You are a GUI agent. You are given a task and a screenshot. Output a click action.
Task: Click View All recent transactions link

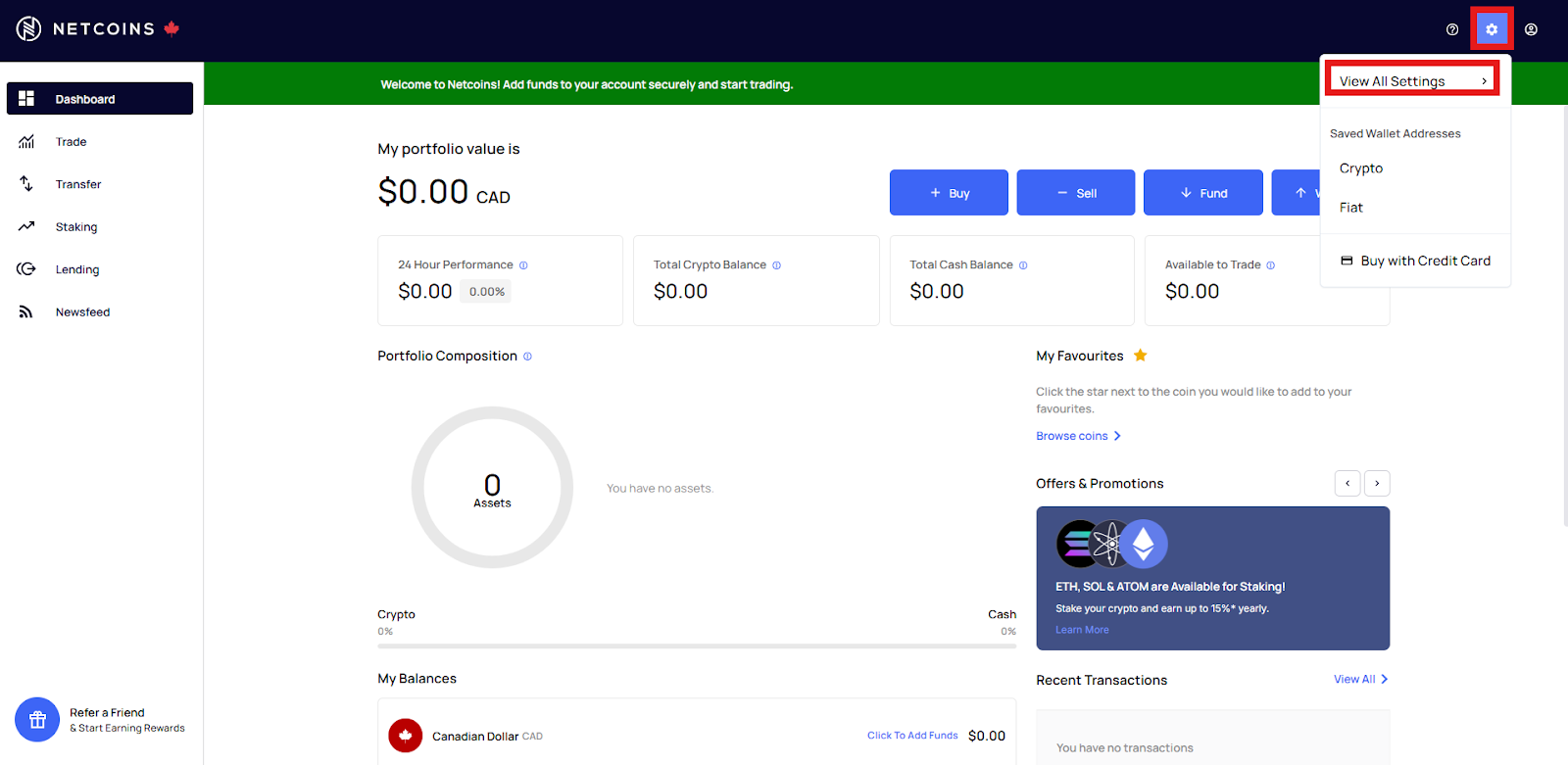pyautogui.click(x=1360, y=680)
